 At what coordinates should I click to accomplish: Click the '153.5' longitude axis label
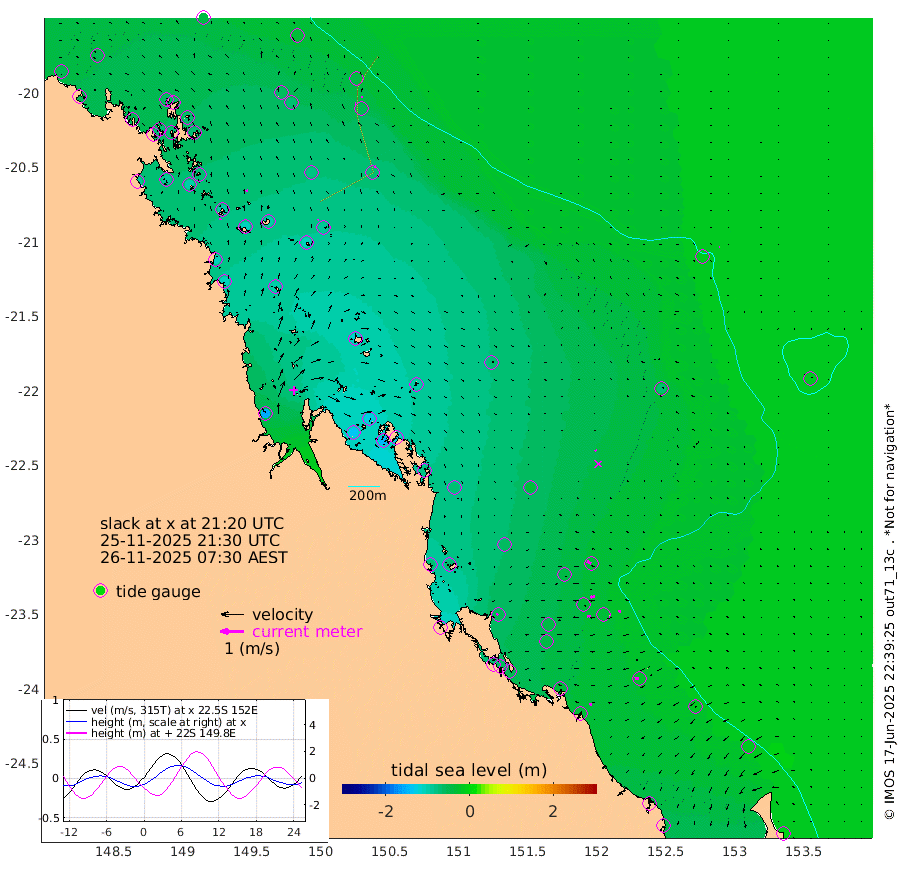click(x=804, y=852)
